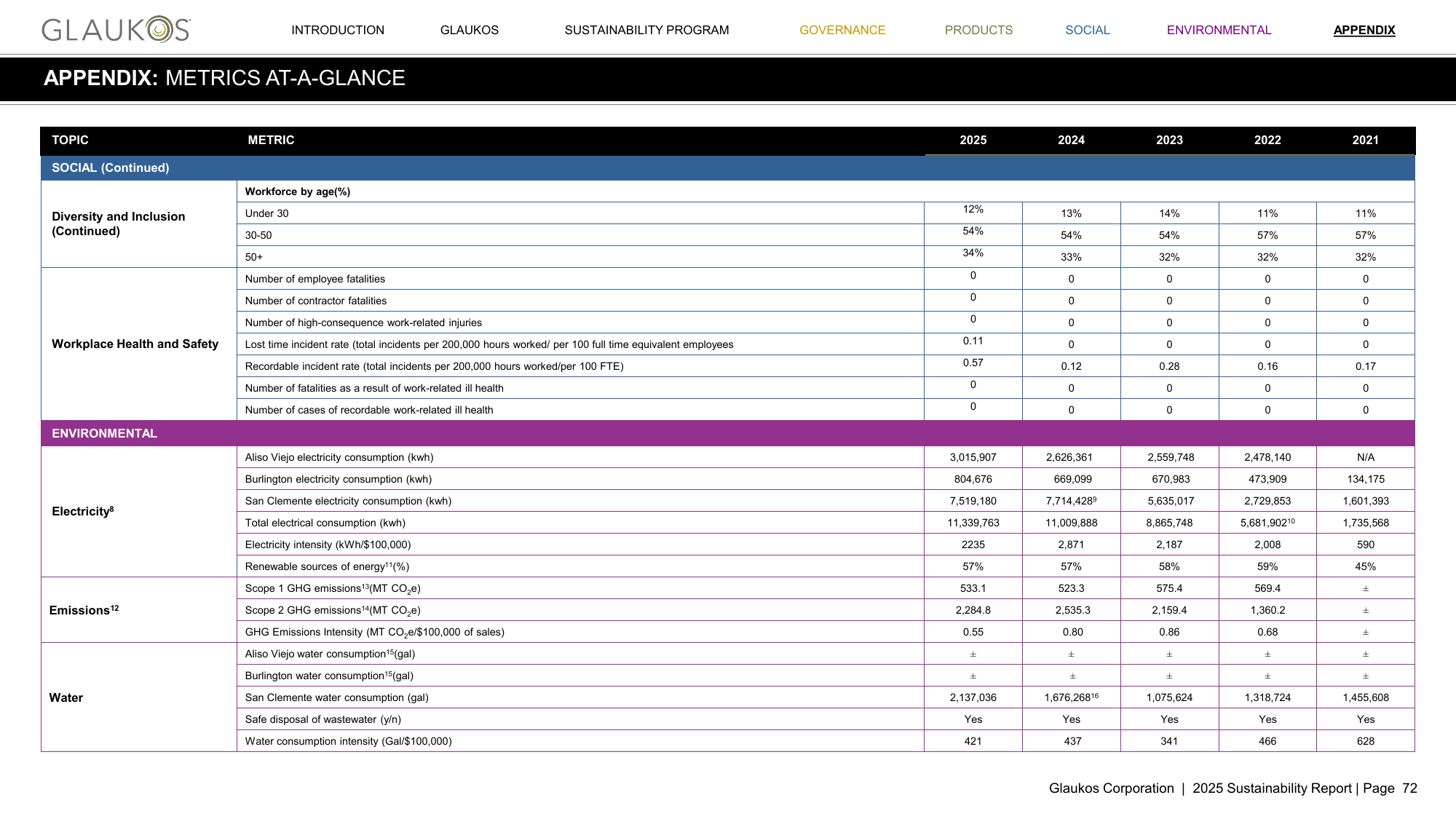Select the Appendix tab
The width and height of the screenshot is (1456, 819).
(1364, 30)
